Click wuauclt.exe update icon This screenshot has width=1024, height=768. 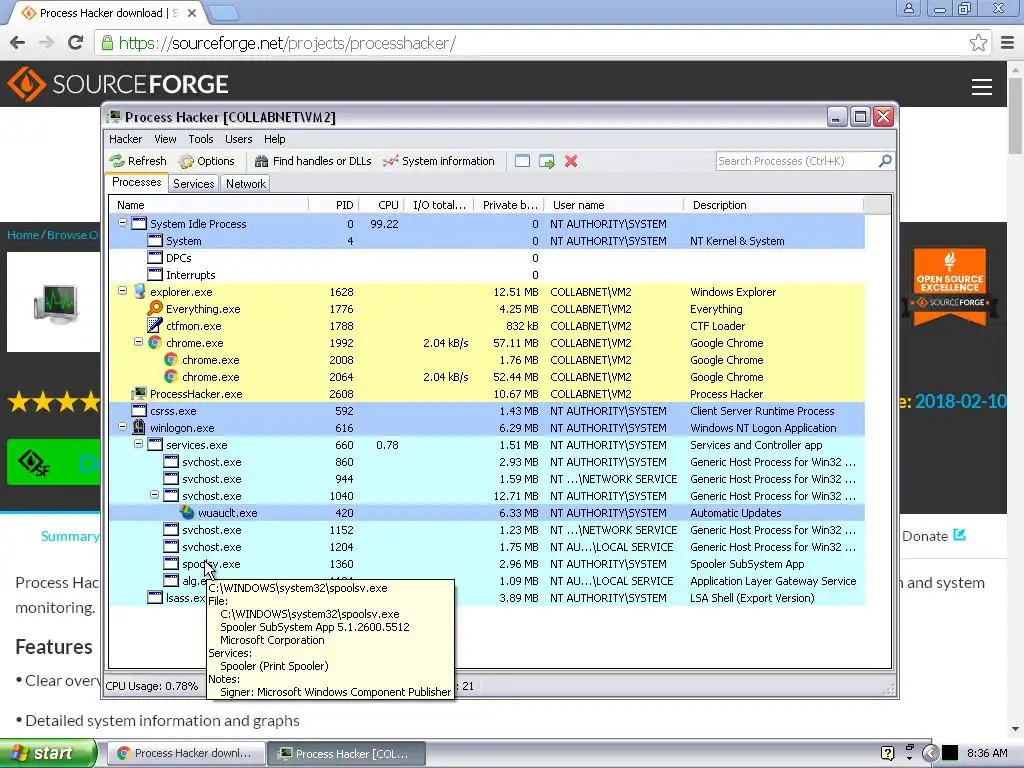[x=187, y=513]
